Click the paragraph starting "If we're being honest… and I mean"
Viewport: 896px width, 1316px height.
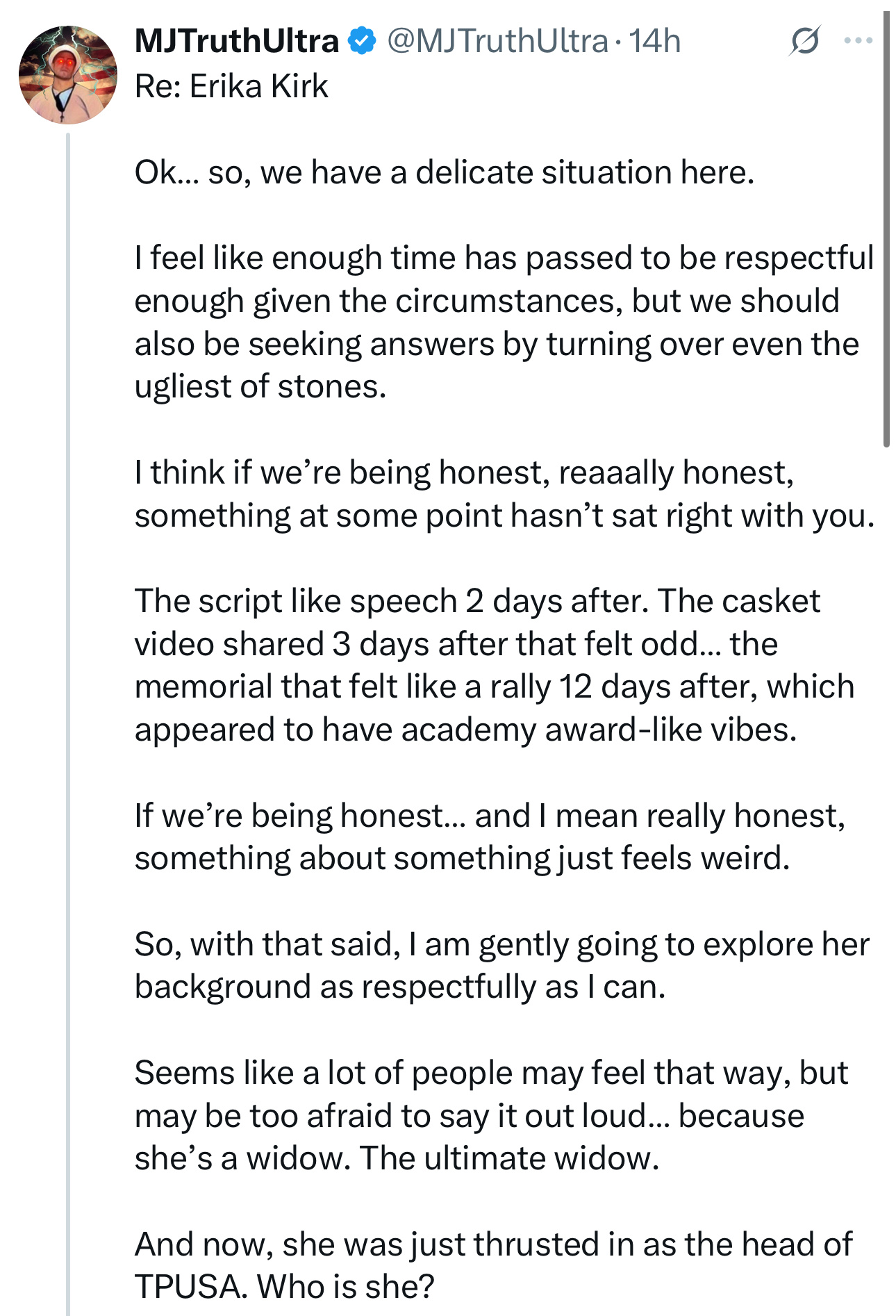click(x=490, y=837)
